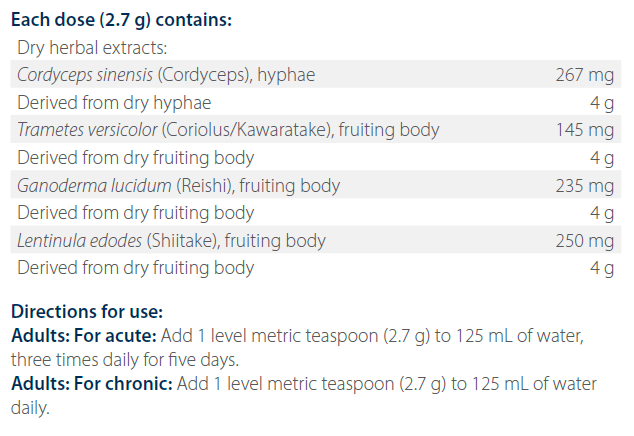Image resolution: width=634 pixels, height=436 pixels.
Task: Click the 267 mg amount value
Action: coord(585,74)
